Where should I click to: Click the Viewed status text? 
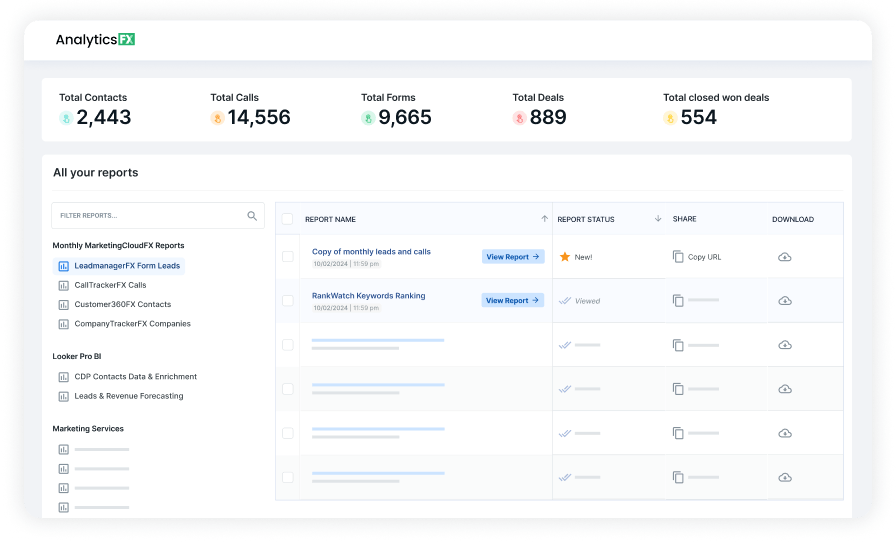pyautogui.click(x=587, y=301)
